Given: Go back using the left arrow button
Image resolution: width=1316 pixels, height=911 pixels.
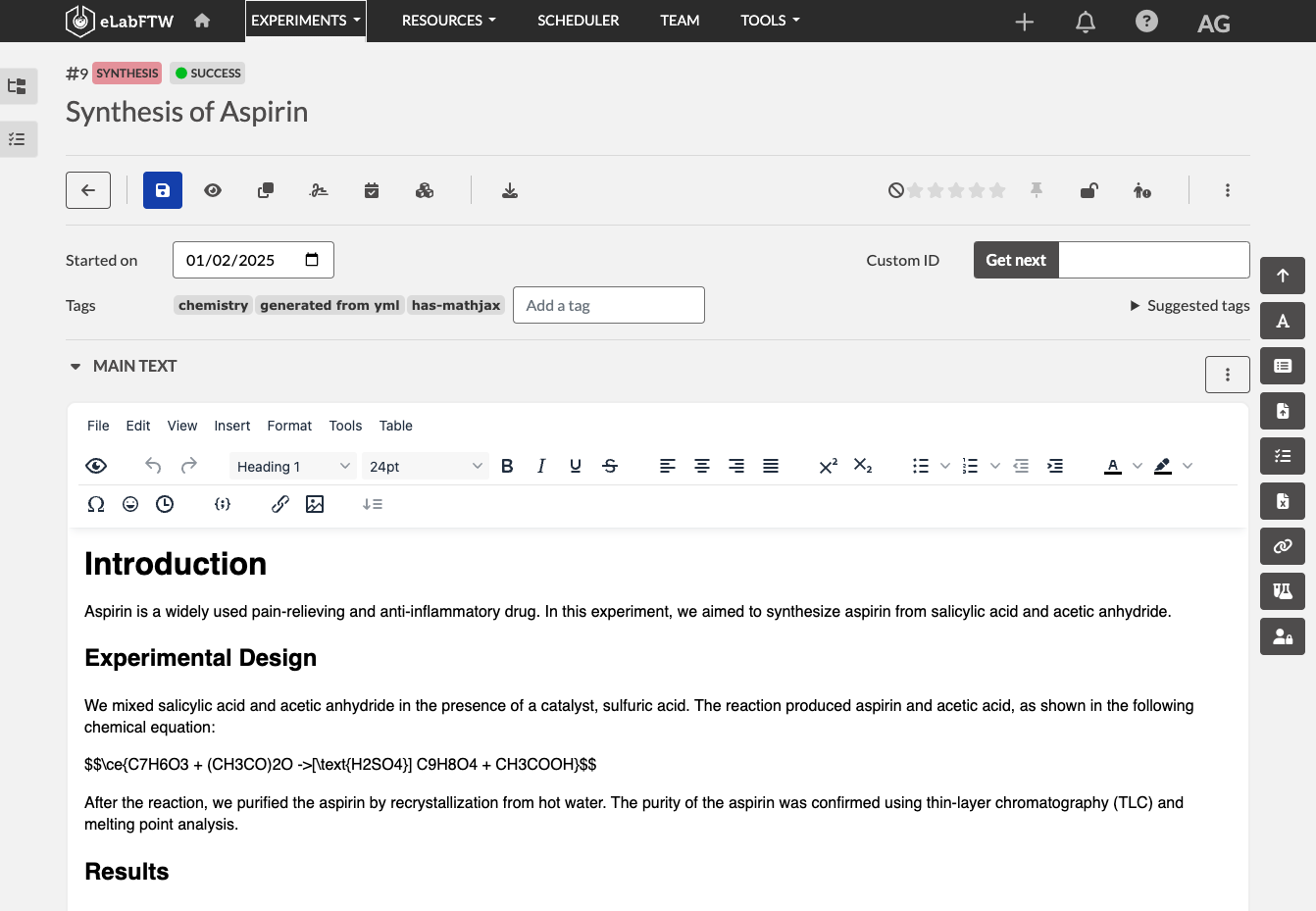Looking at the screenshot, I should [88, 190].
